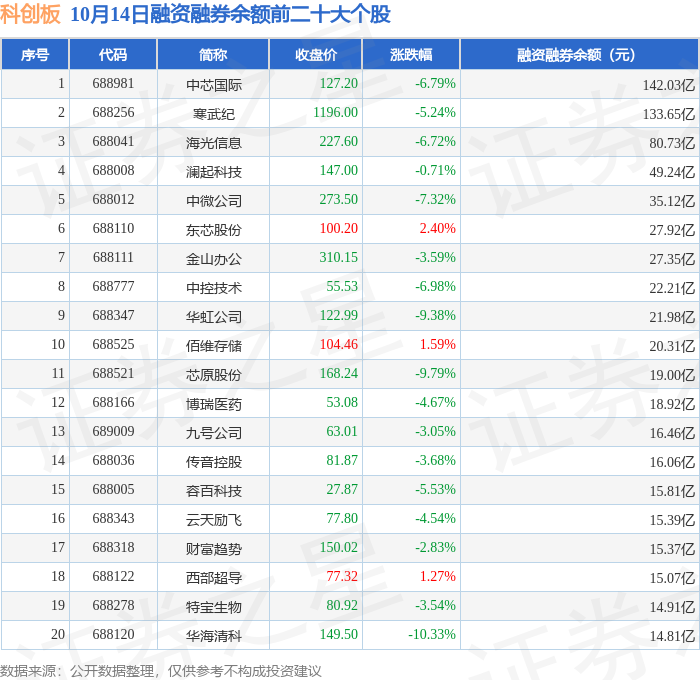Click change percentage -6.72%

click(x=435, y=142)
